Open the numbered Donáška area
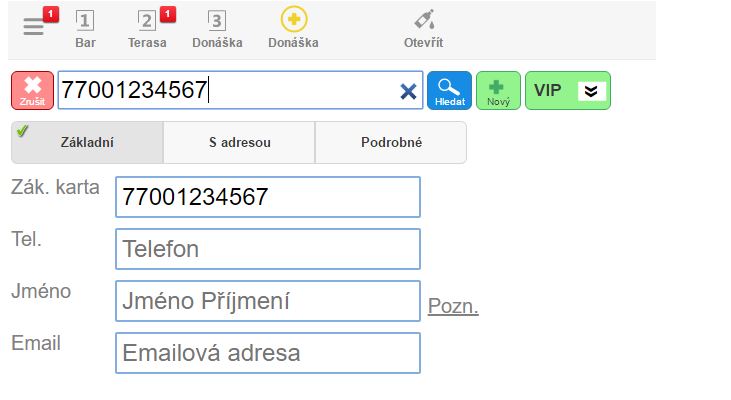The image size is (731, 400). tap(216, 29)
